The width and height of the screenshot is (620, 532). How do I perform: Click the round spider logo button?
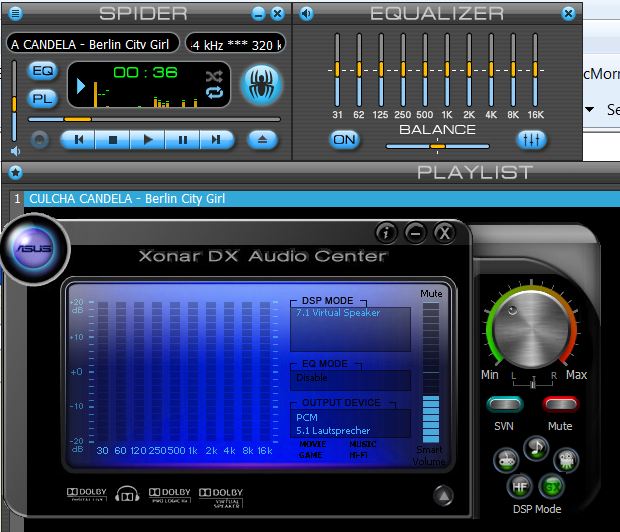[261, 85]
